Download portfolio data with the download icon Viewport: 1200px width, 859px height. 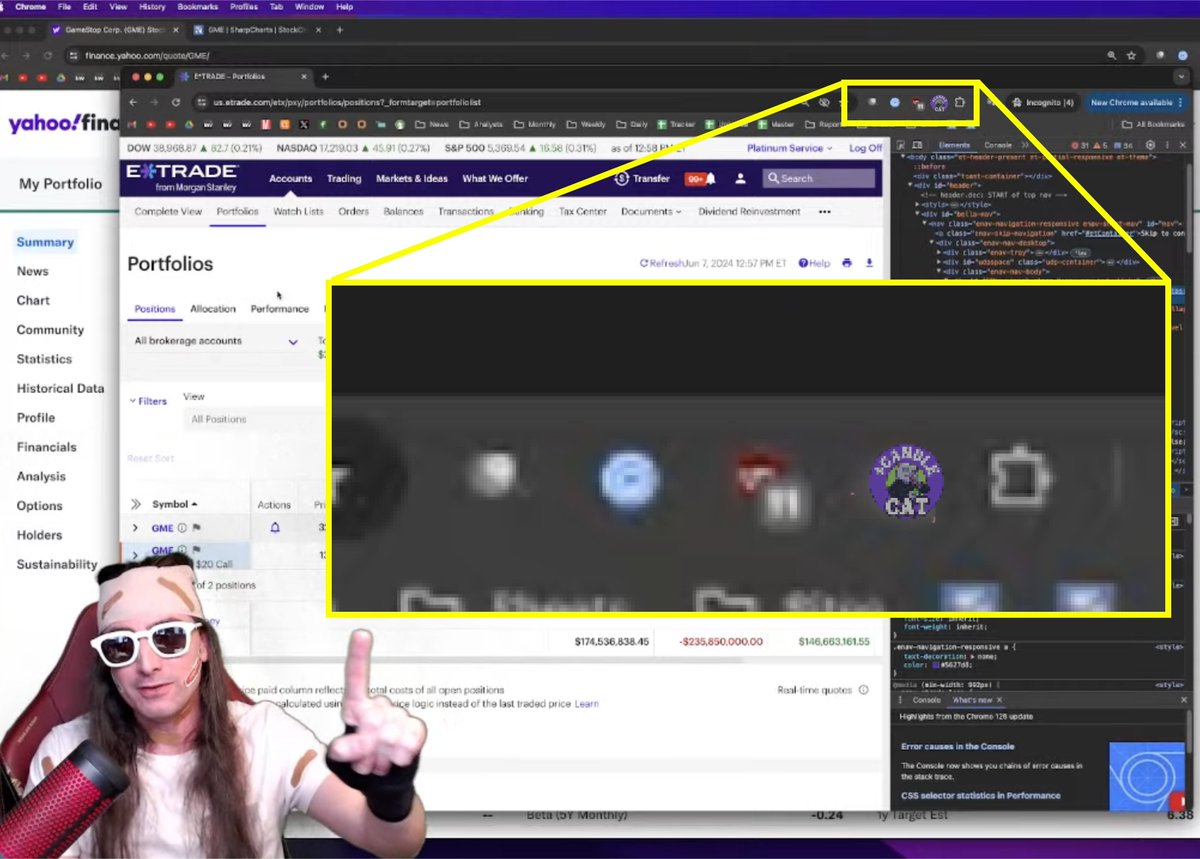click(x=869, y=263)
